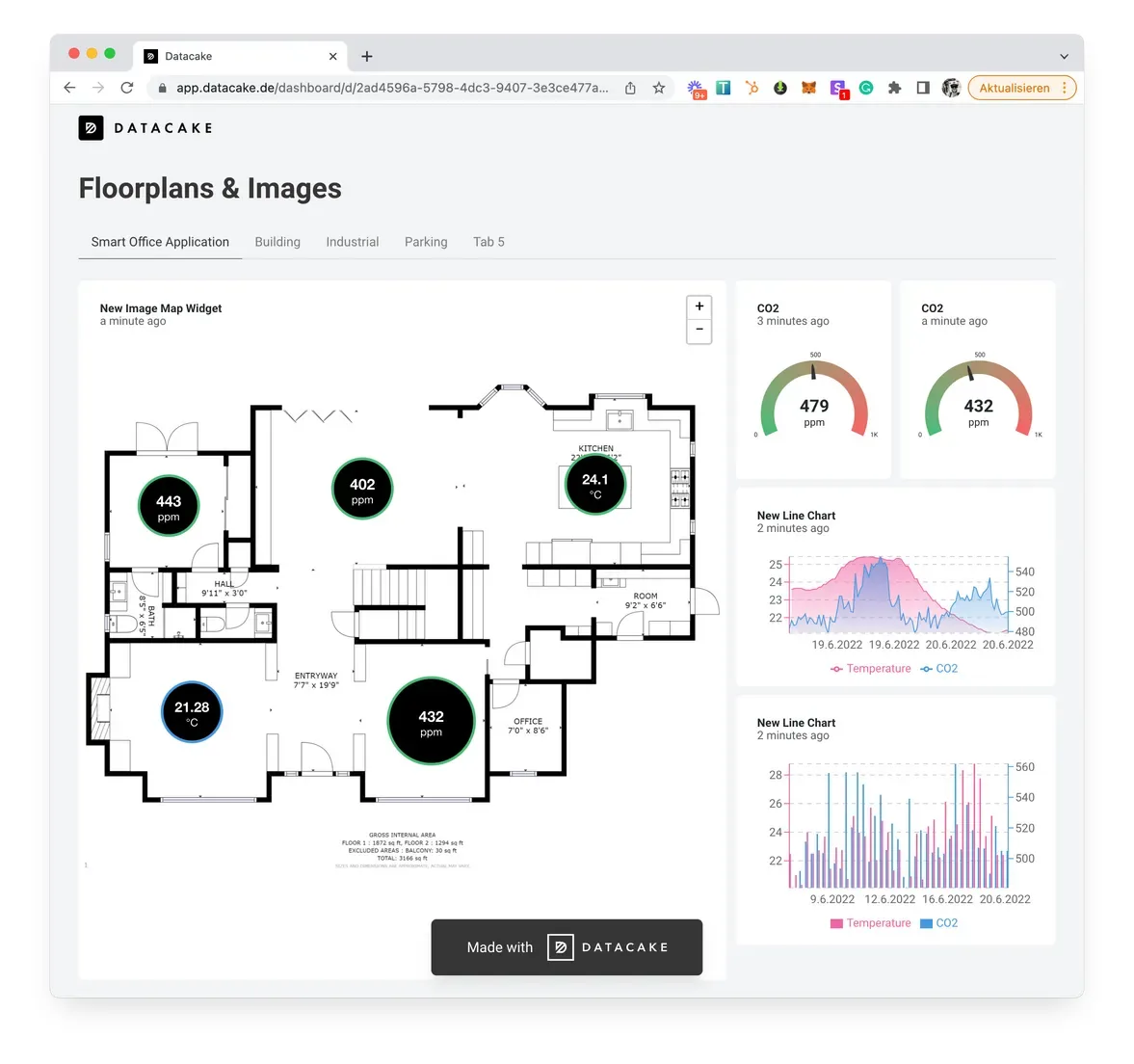Zoom out on the image map
This screenshot has height=1064, width=1134.
point(699,331)
